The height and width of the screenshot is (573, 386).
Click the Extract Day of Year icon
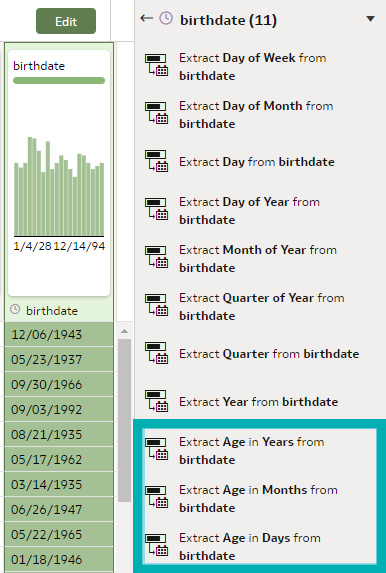(x=156, y=209)
